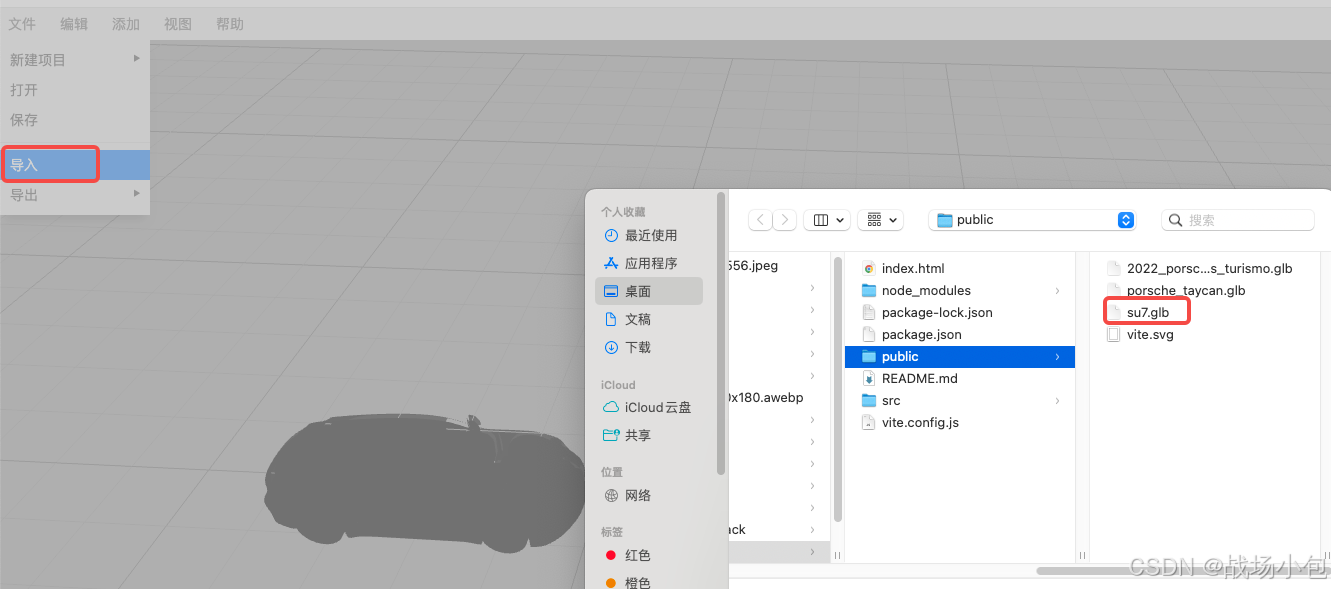Click the 下载 download icon
1331x589 pixels.
[x=612, y=347]
